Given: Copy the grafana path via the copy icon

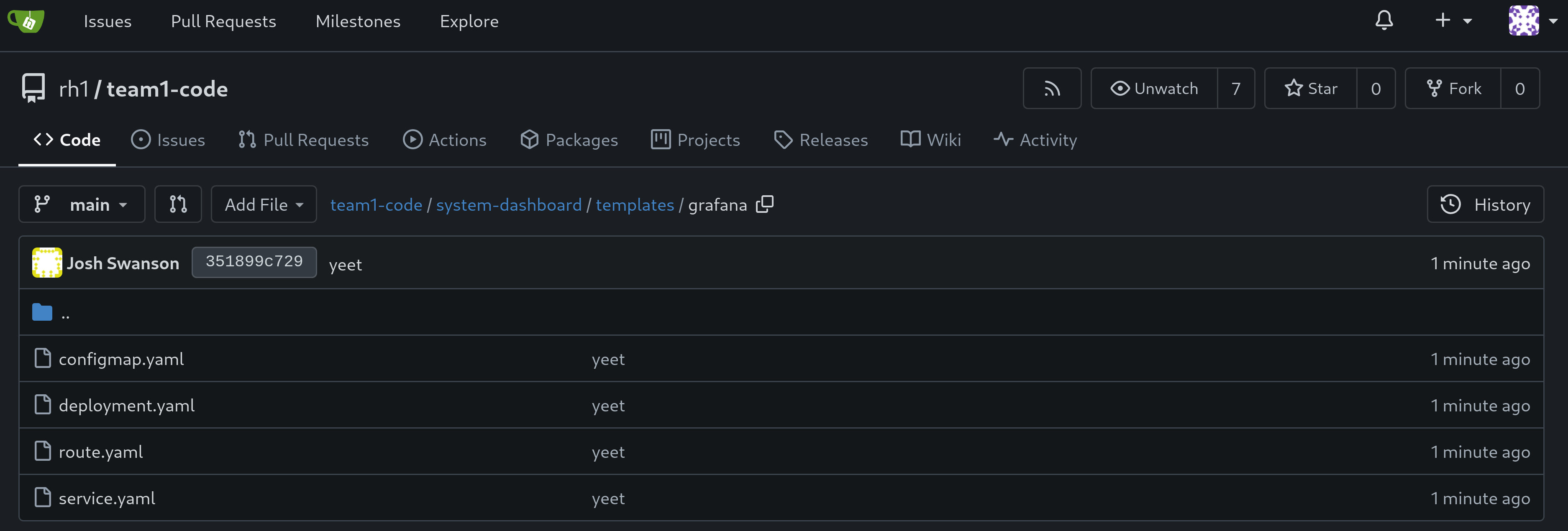Looking at the screenshot, I should [764, 204].
